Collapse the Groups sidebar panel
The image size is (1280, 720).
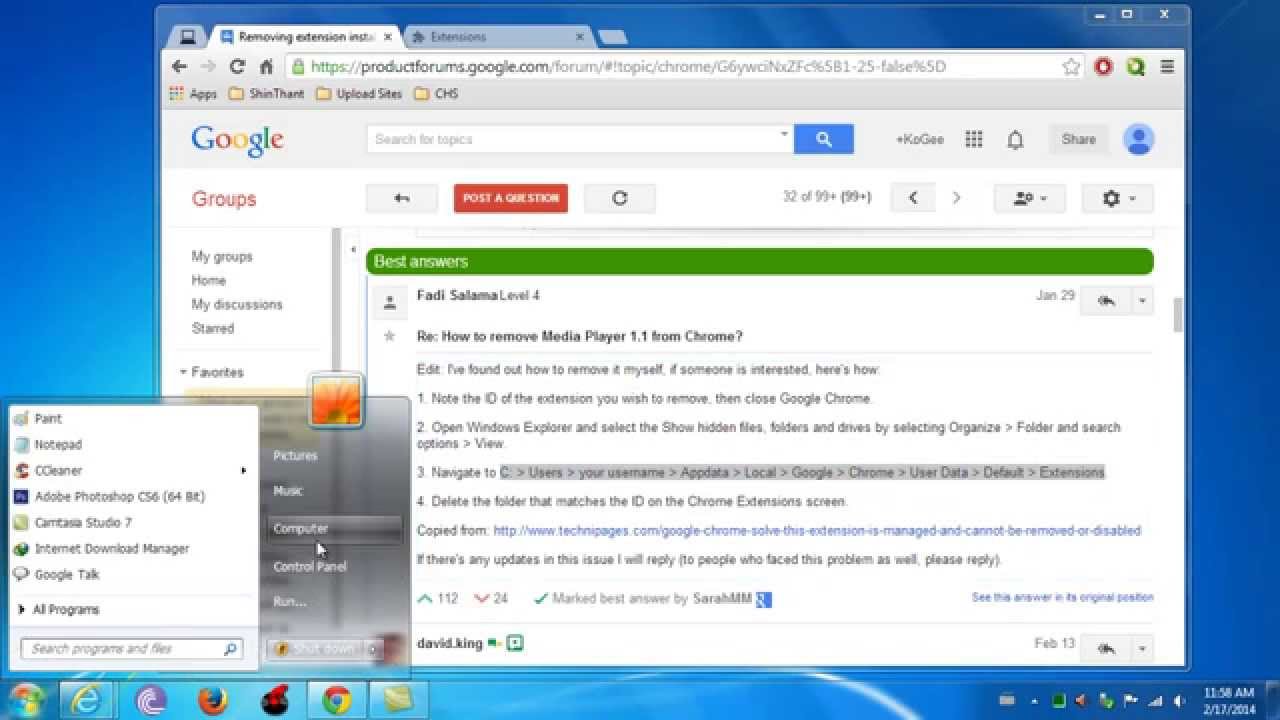[353, 250]
